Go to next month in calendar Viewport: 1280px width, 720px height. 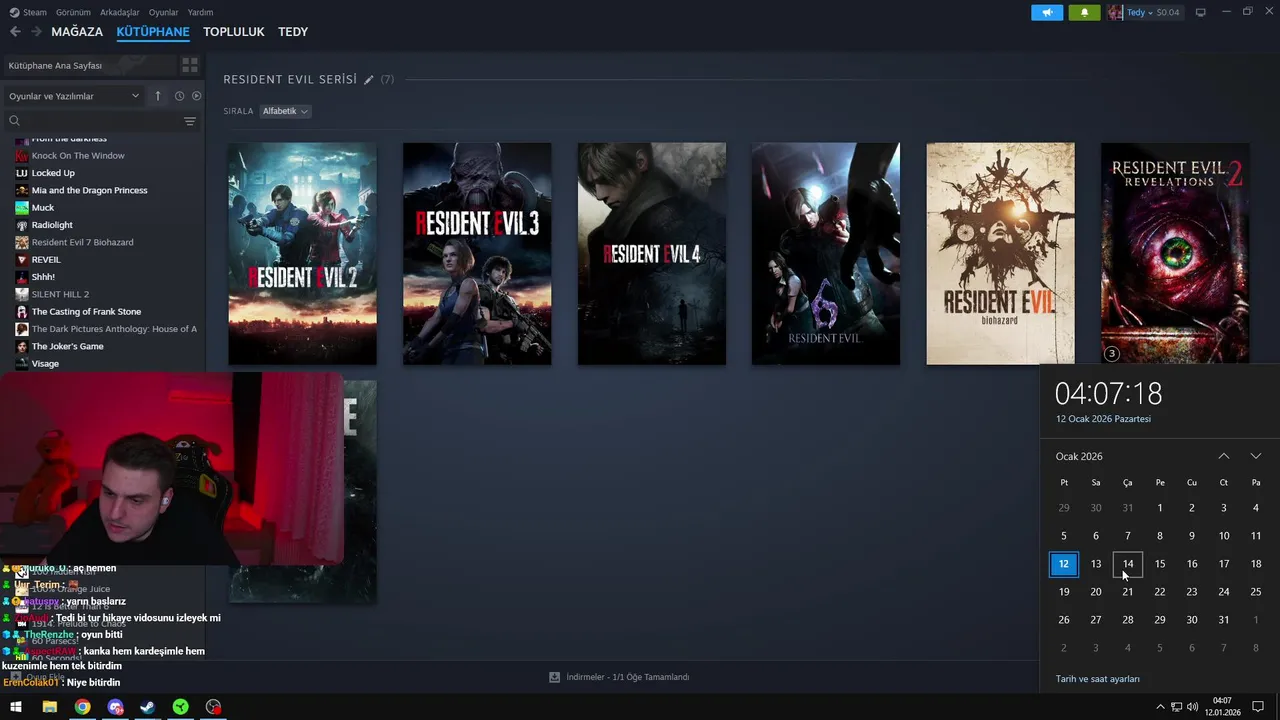(x=1256, y=456)
